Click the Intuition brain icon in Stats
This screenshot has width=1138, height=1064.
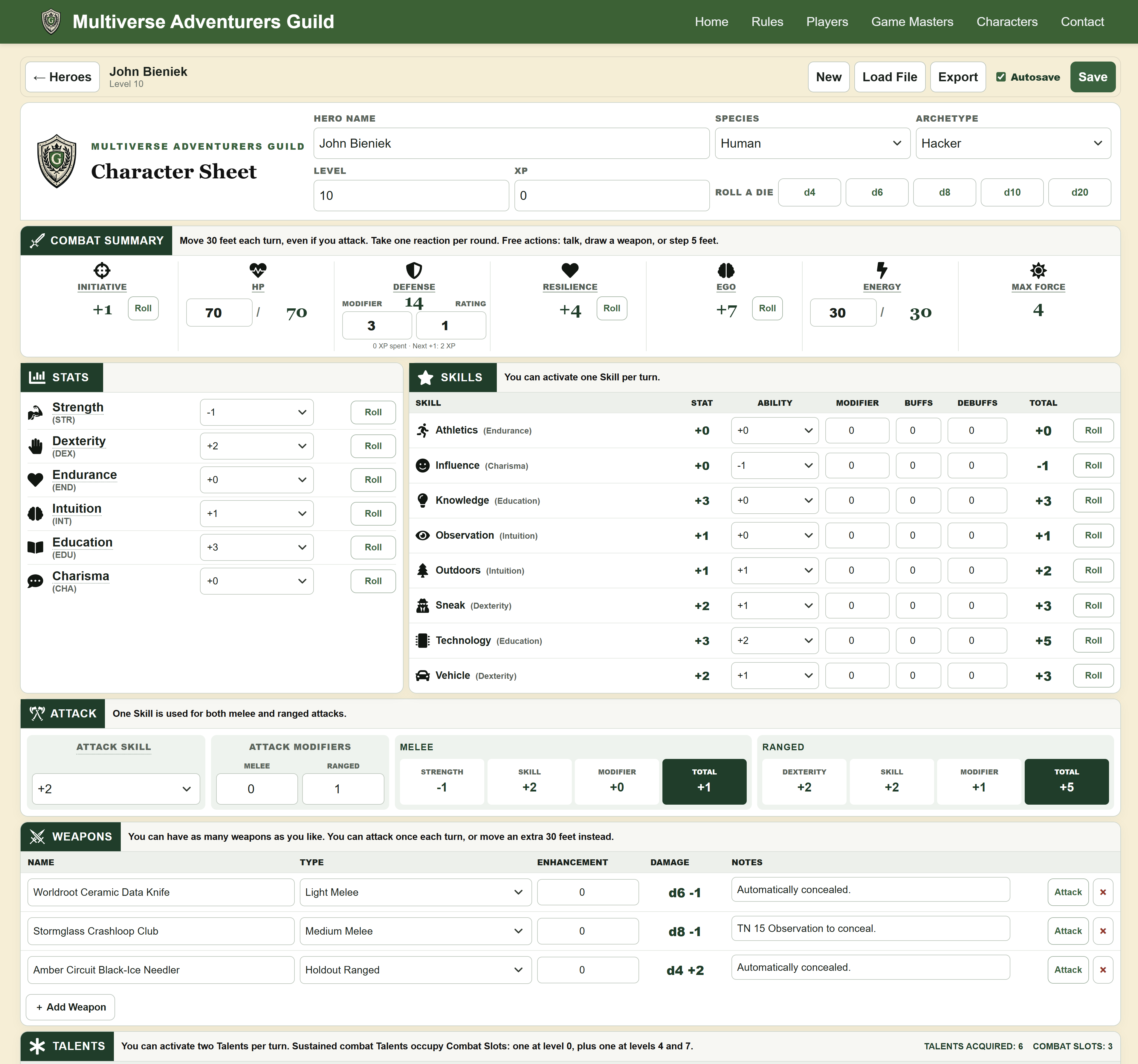pyautogui.click(x=36, y=513)
